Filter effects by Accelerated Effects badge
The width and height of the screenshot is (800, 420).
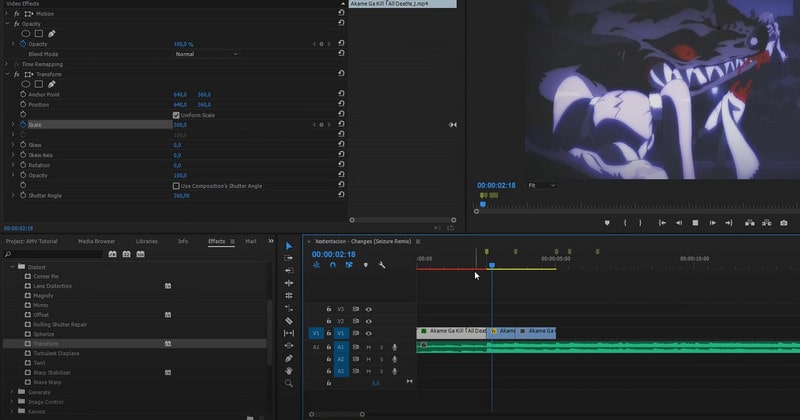112,254
